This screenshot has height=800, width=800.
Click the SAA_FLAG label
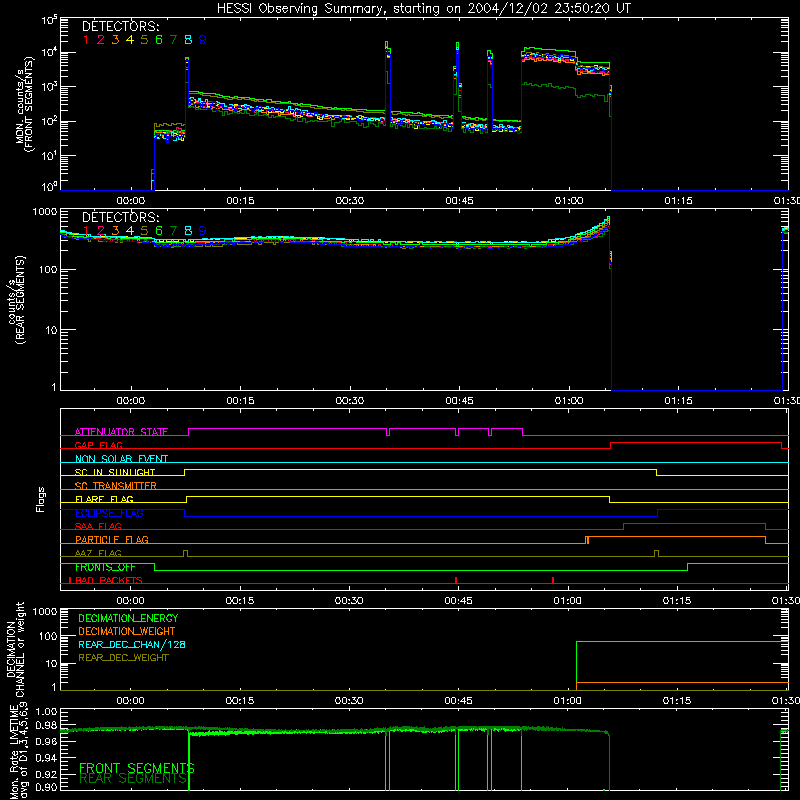(x=98, y=527)
